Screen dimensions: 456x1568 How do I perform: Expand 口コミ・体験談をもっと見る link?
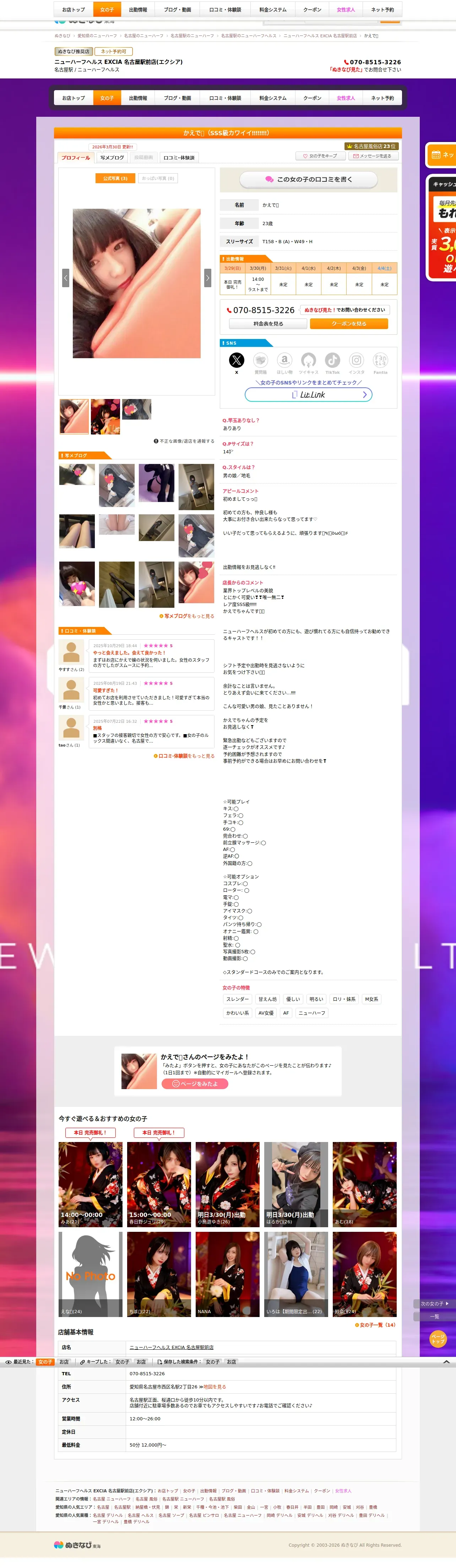pyautogui.click(x=184, y=756)
